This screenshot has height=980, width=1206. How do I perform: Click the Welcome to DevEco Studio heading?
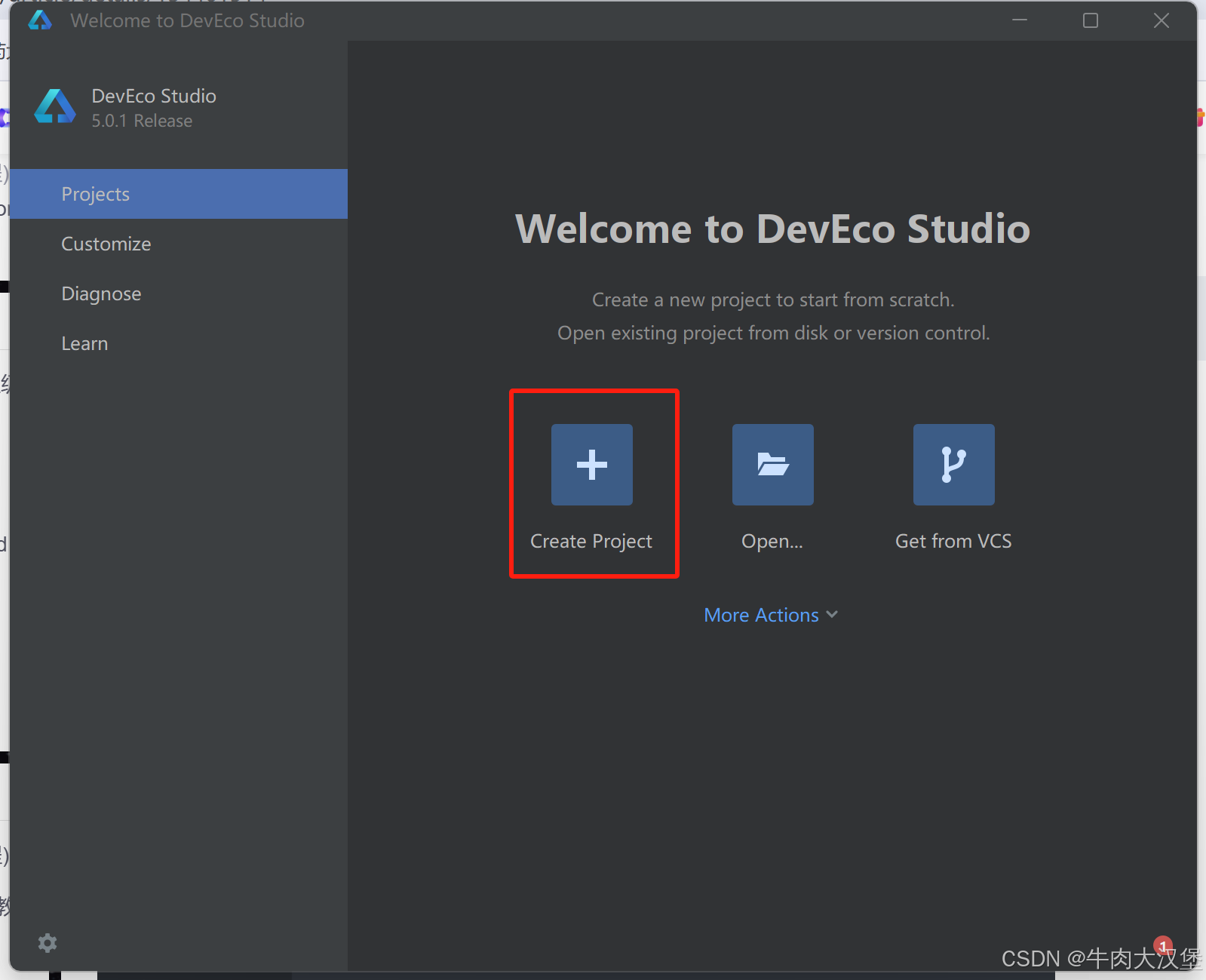(x=773, y=229)
